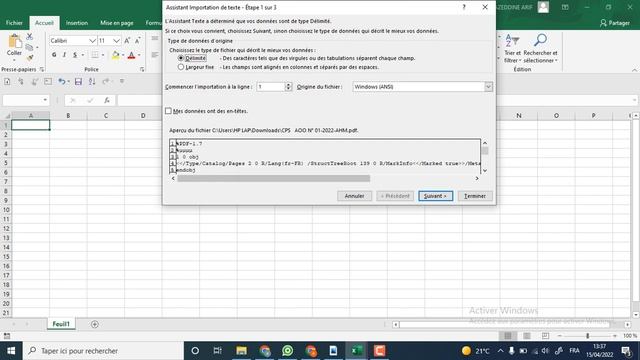
Task: Click the Sort A-Z quick access icon
Action: click(92, 82)
